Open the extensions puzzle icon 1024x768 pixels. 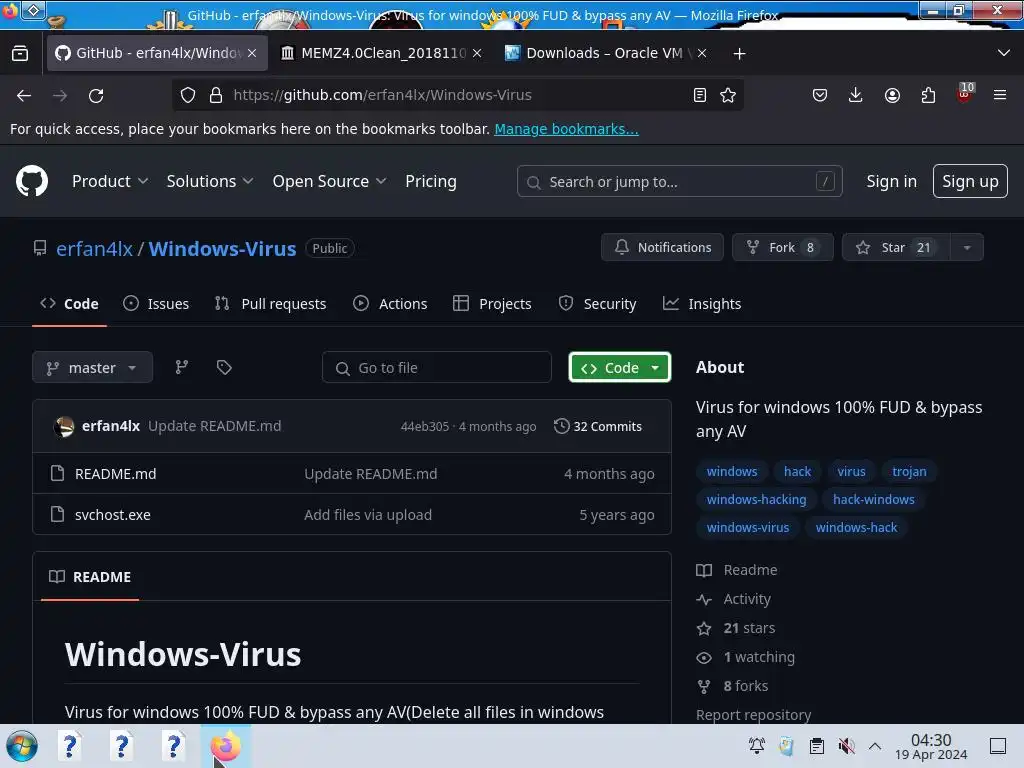coord(928,95)
